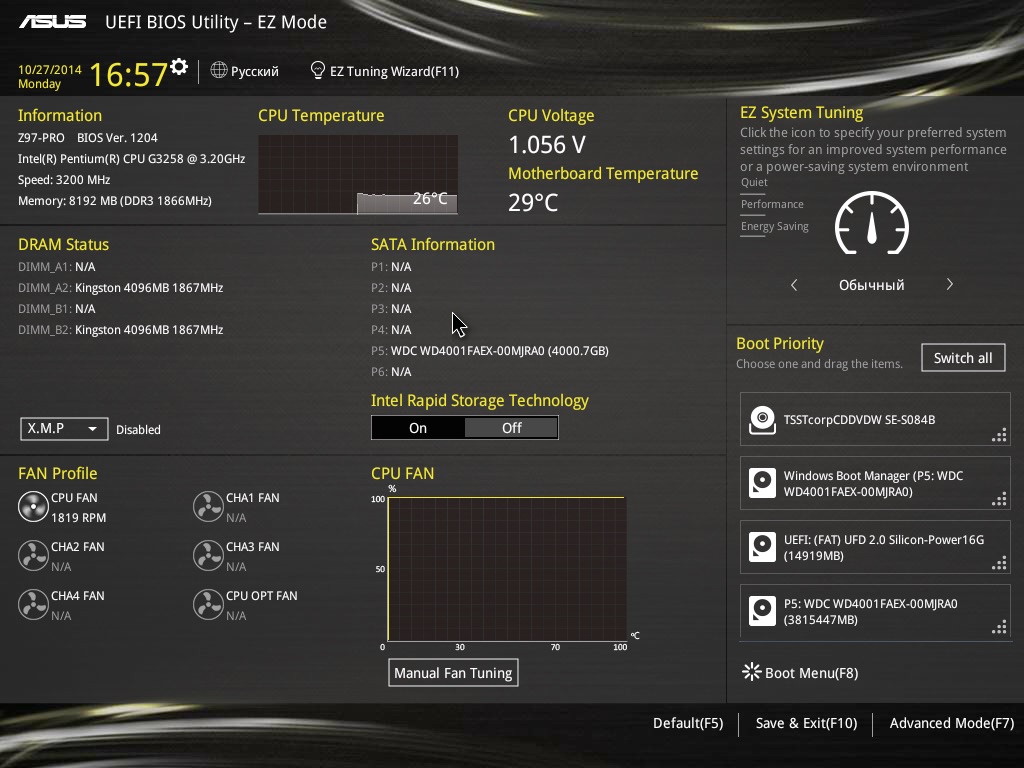Click the TSSTcorp optical drive disc icon
The width and height of the screenshot is (1024, 768).
[x=762, y=419]
